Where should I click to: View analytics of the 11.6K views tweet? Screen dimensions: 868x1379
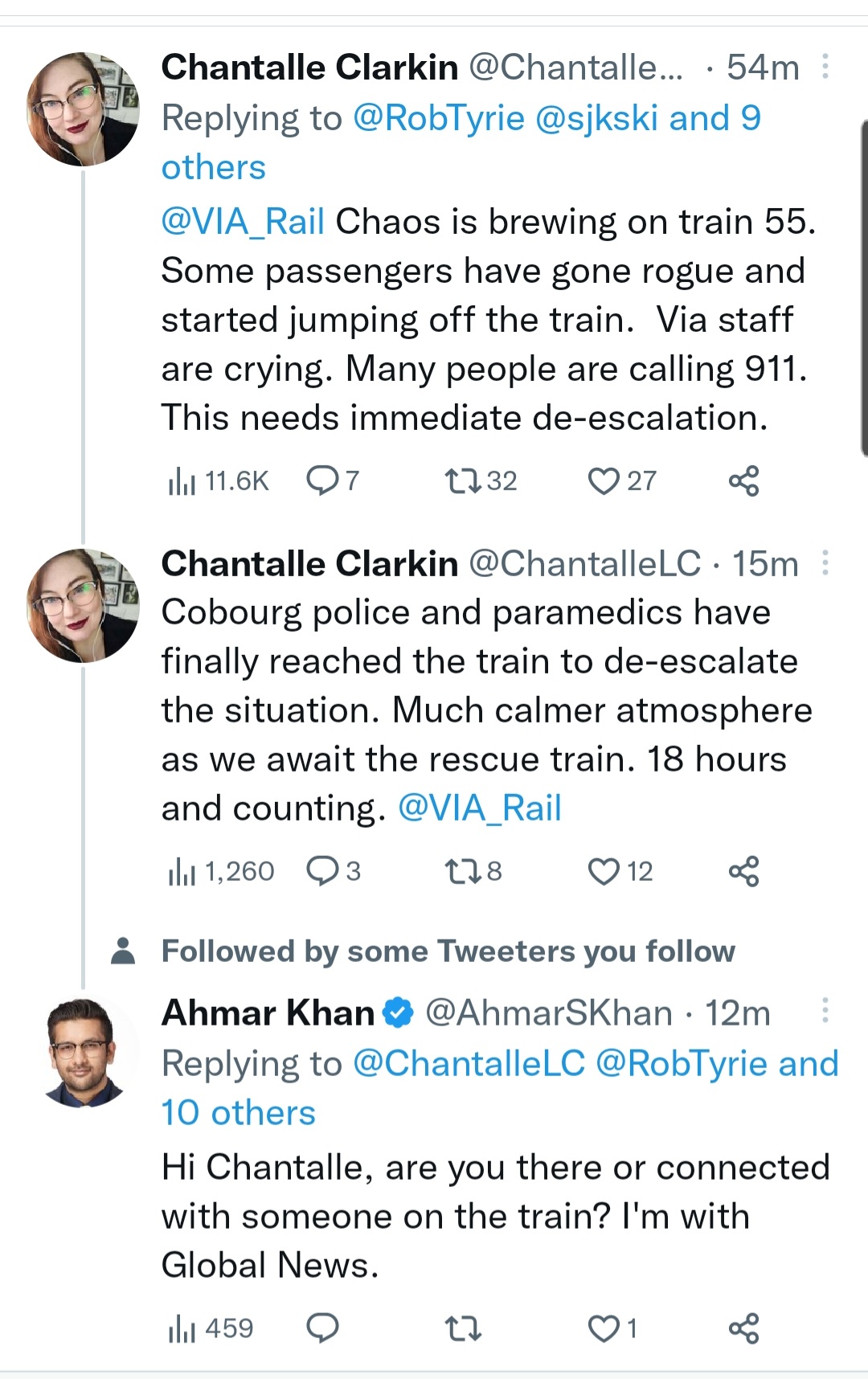click(x=182, y=481)
